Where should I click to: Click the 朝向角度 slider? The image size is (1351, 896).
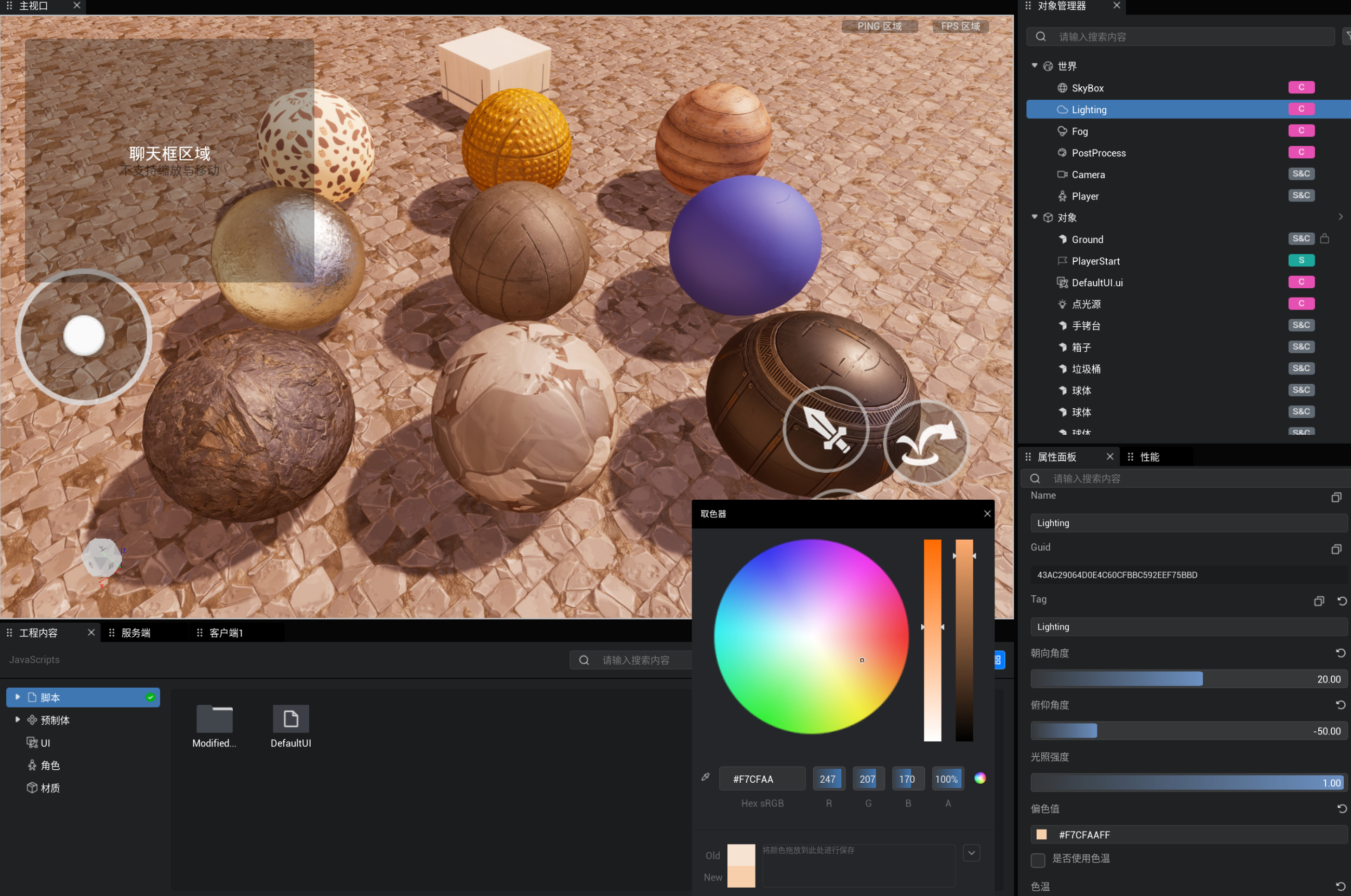click(x=1189, y=679)
